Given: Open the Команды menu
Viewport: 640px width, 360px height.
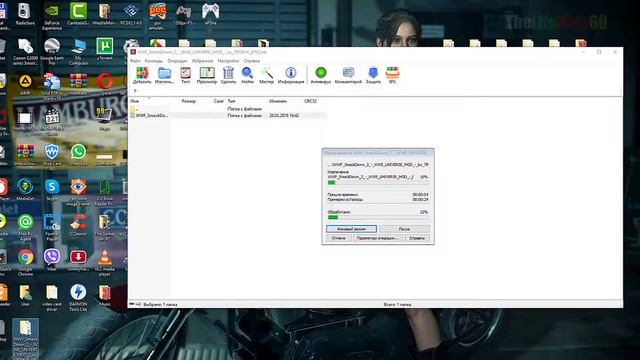Looking at the screenshot, I should point(154,61).
